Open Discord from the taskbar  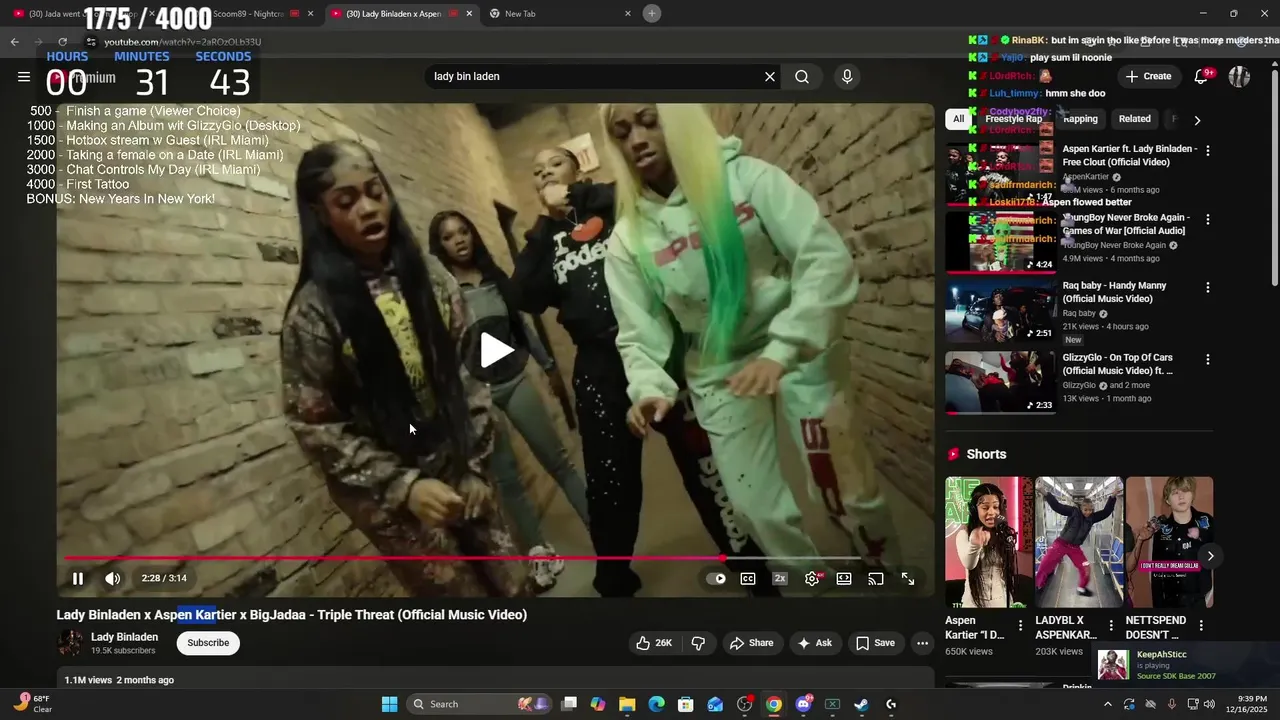[803, 704]
